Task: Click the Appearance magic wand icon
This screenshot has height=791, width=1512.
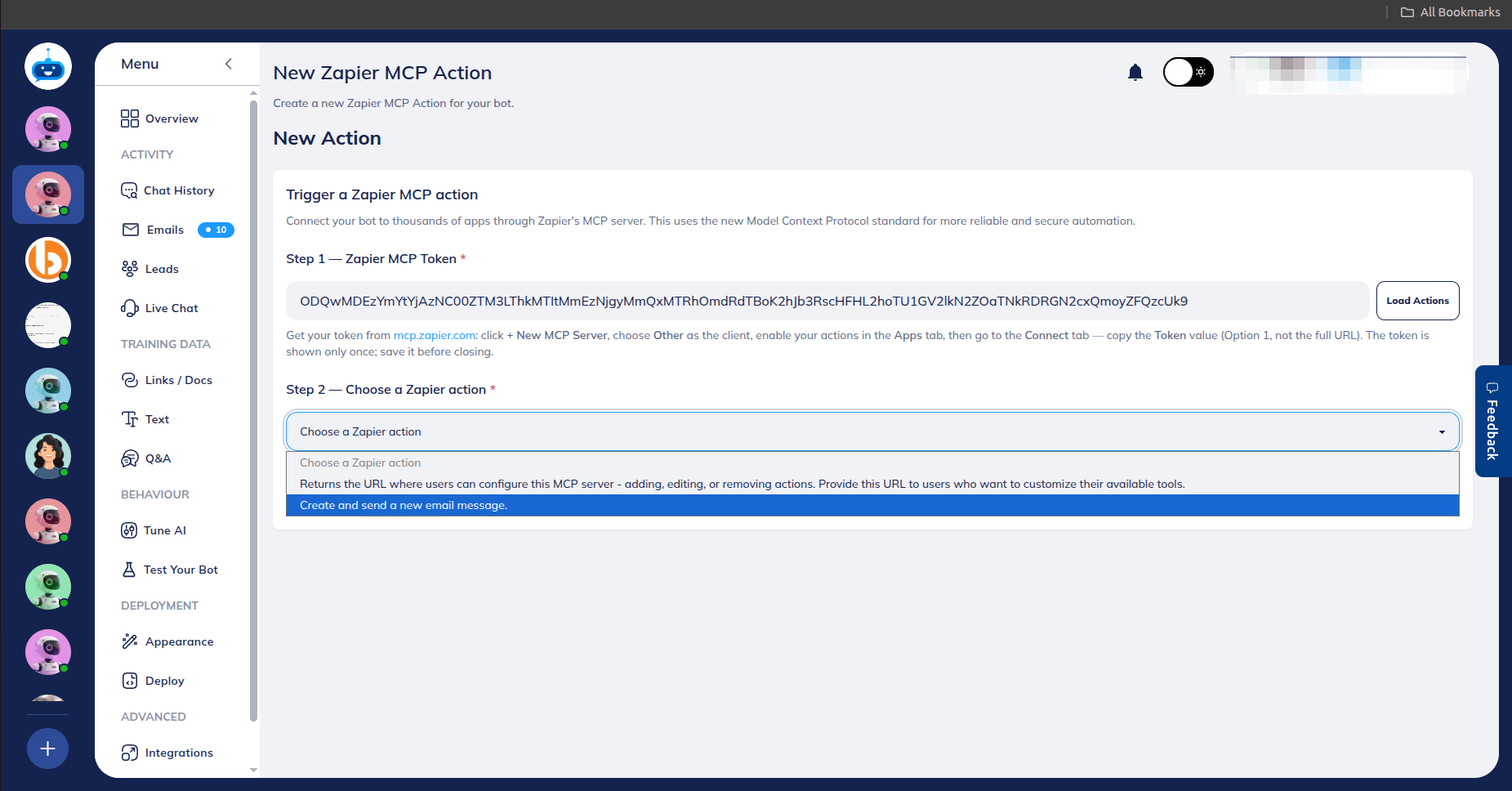Action: pyautogui.click(x=130, y=641)
